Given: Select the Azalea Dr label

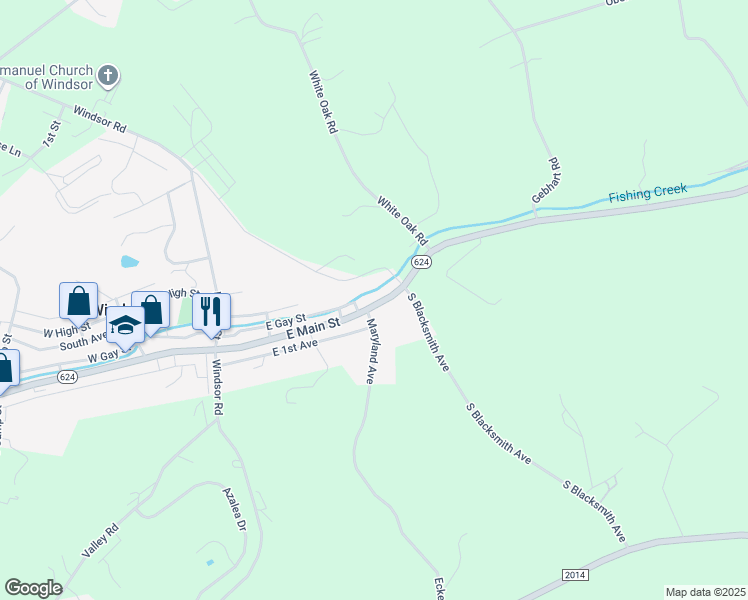Looking at the screenshot, I should coord(235,509).
